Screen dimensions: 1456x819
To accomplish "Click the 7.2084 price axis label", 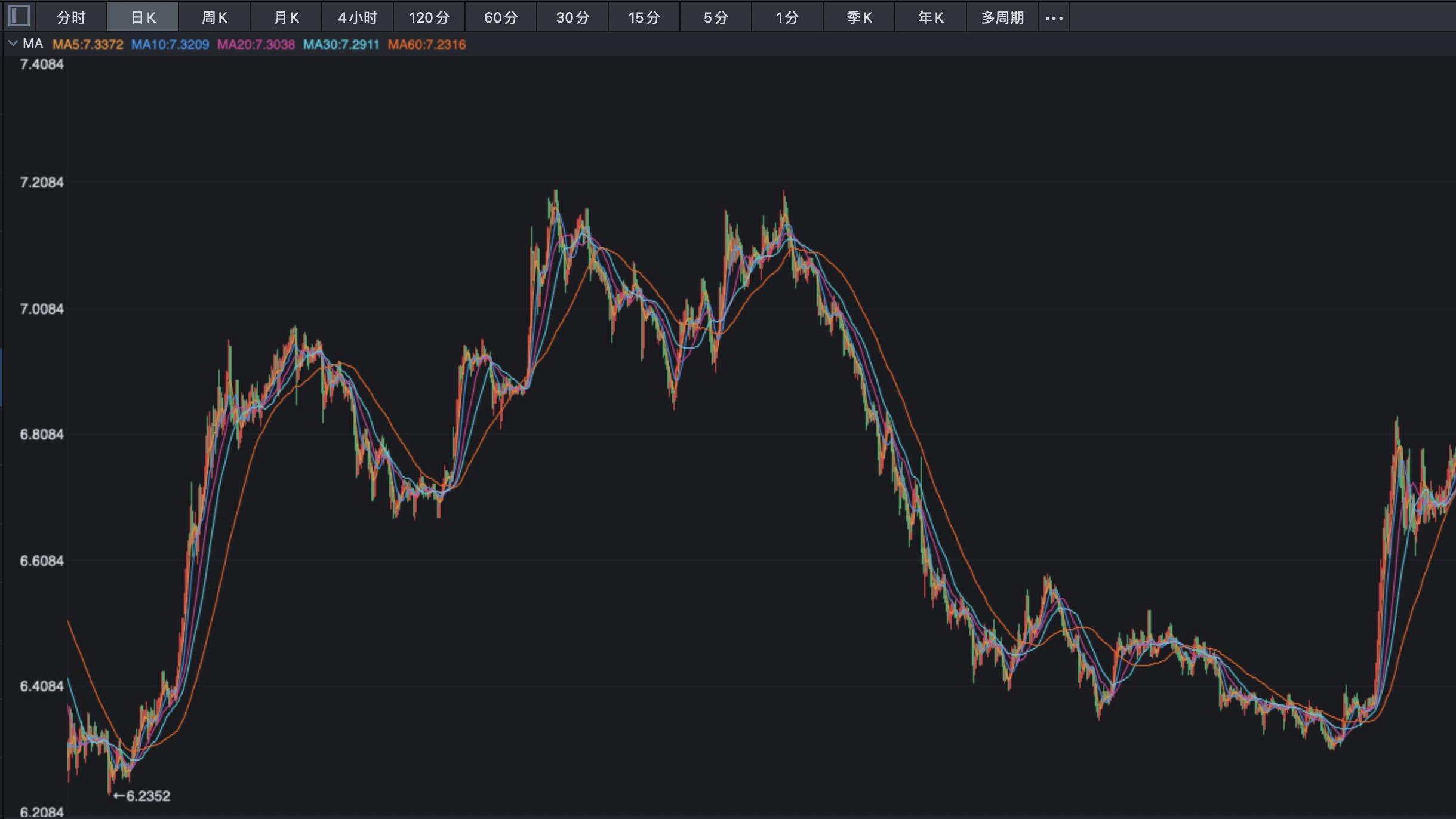I will pyautogui.click(x=42, y=182).
